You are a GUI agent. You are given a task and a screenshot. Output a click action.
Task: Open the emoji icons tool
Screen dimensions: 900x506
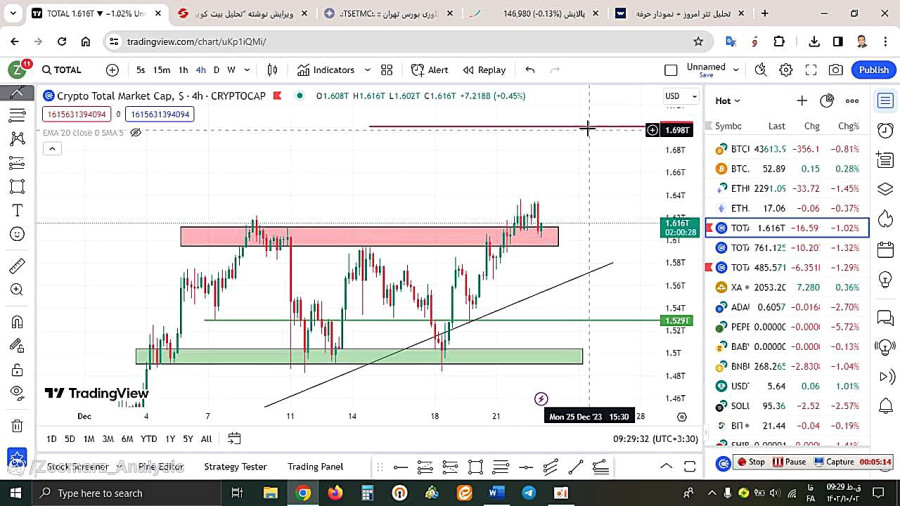(17, 234)
